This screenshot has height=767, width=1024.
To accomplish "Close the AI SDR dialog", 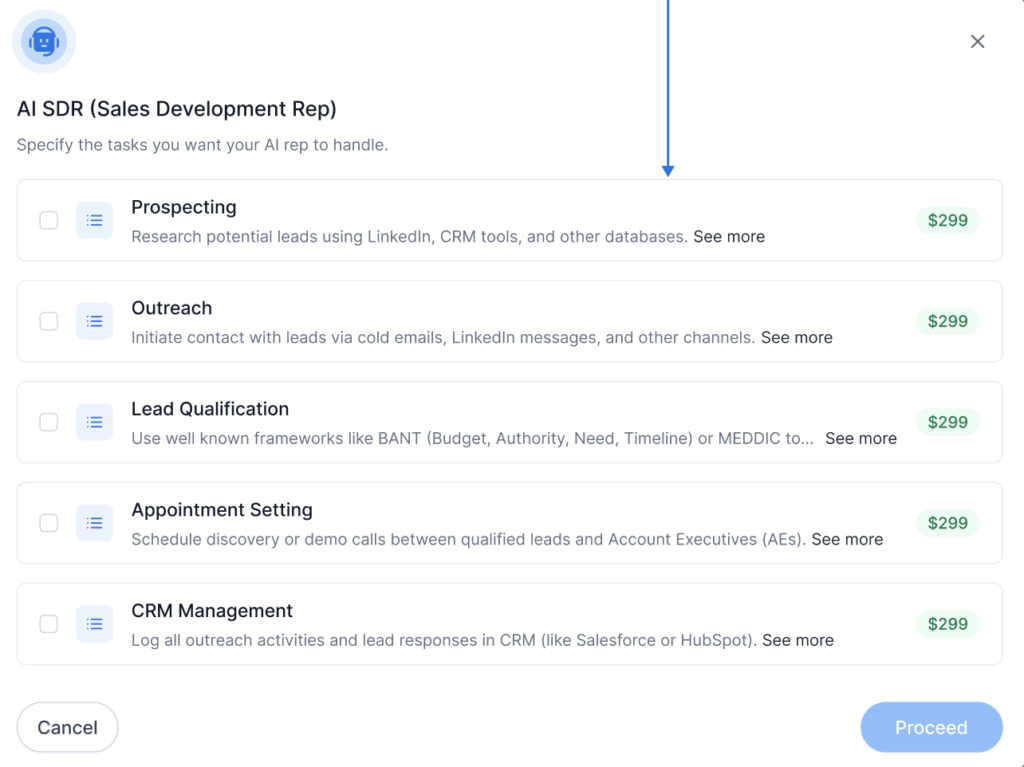I will point(977,42).
